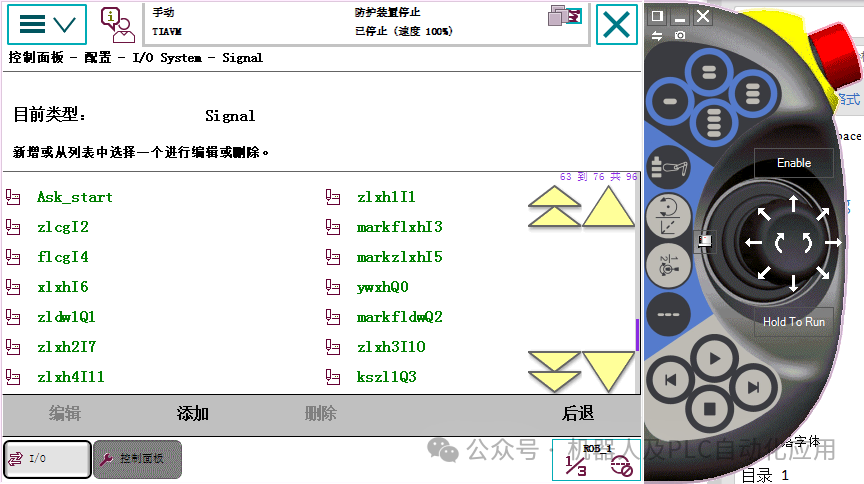Select the kszl1Q3 signal
Screen dimensions: 864x484
(386, 377)
